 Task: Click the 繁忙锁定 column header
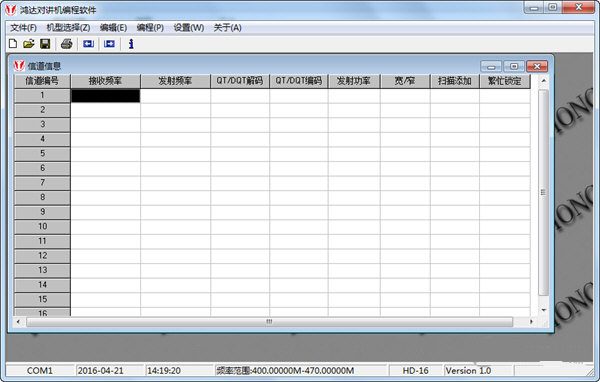tap(505, 81)
